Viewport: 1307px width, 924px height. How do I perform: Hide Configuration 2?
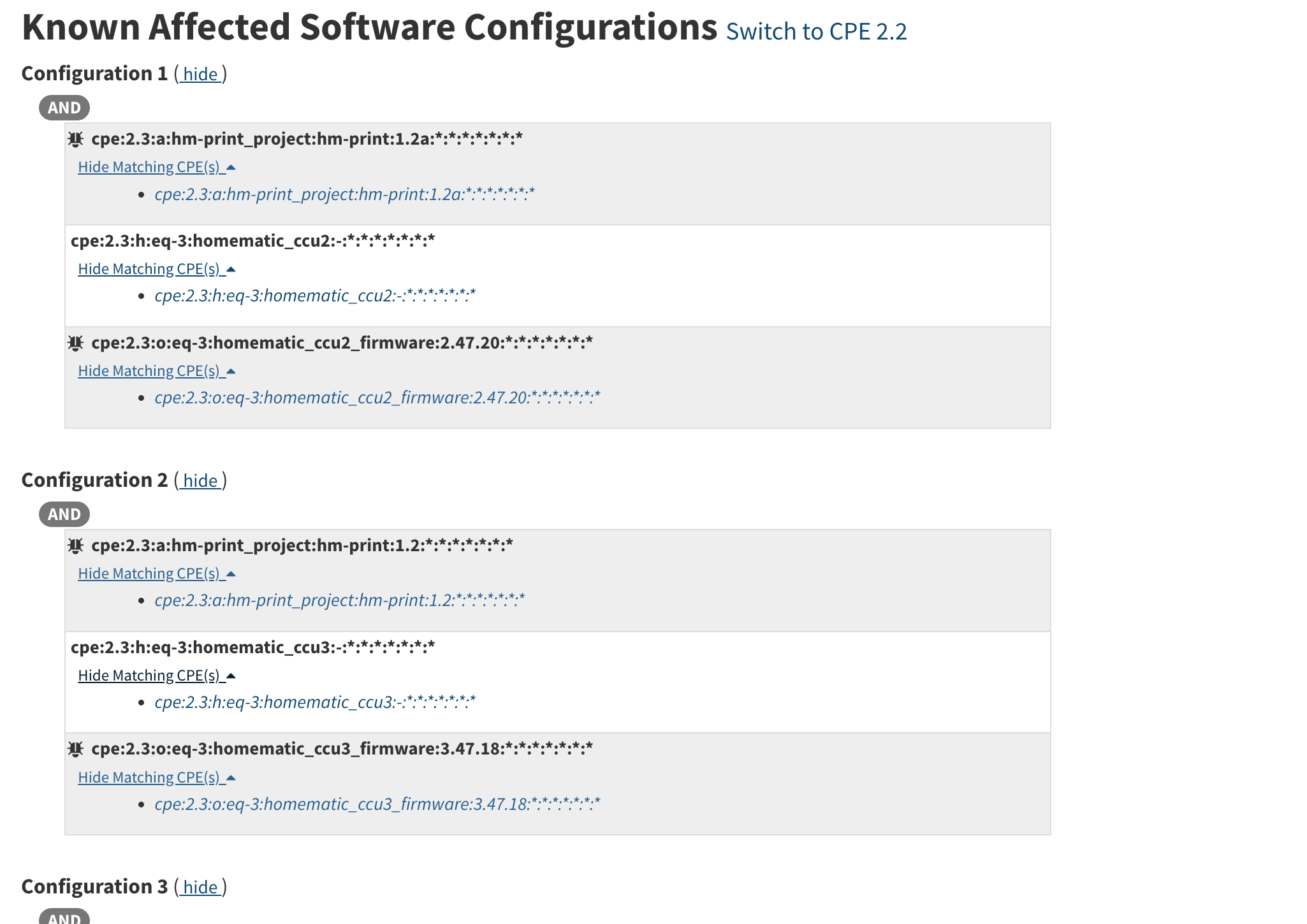pyautogui.click(x=200, y=480)
